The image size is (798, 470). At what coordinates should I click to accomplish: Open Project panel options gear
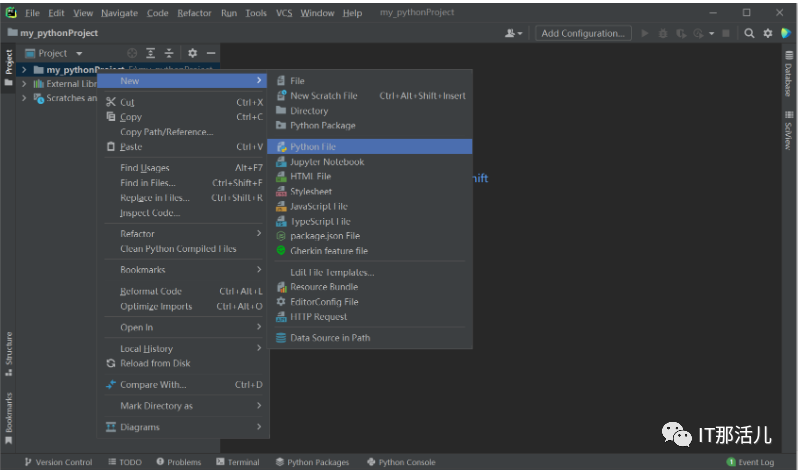(x=192, y=53)
